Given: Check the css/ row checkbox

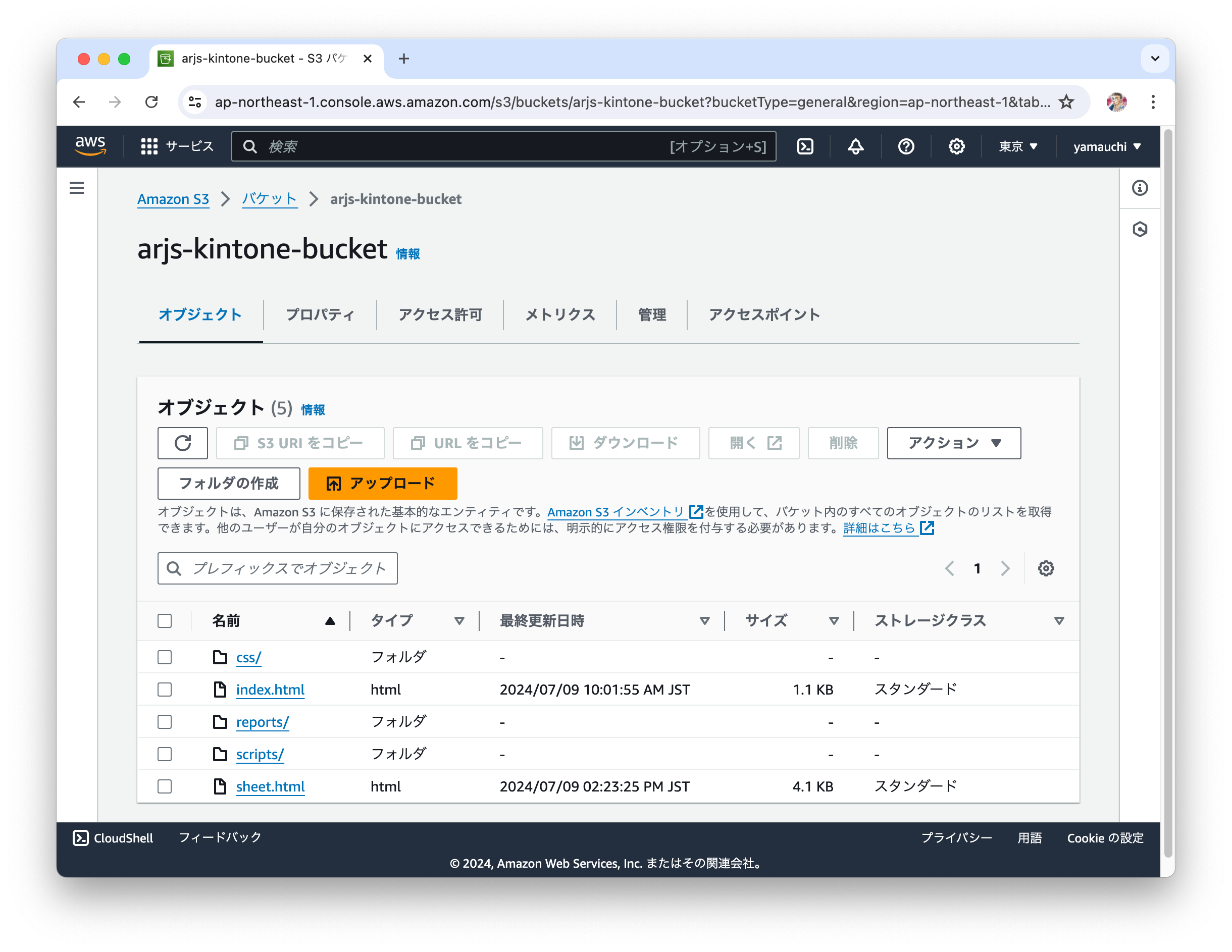Looking at the screenshot, I should [x=165, y=657].
